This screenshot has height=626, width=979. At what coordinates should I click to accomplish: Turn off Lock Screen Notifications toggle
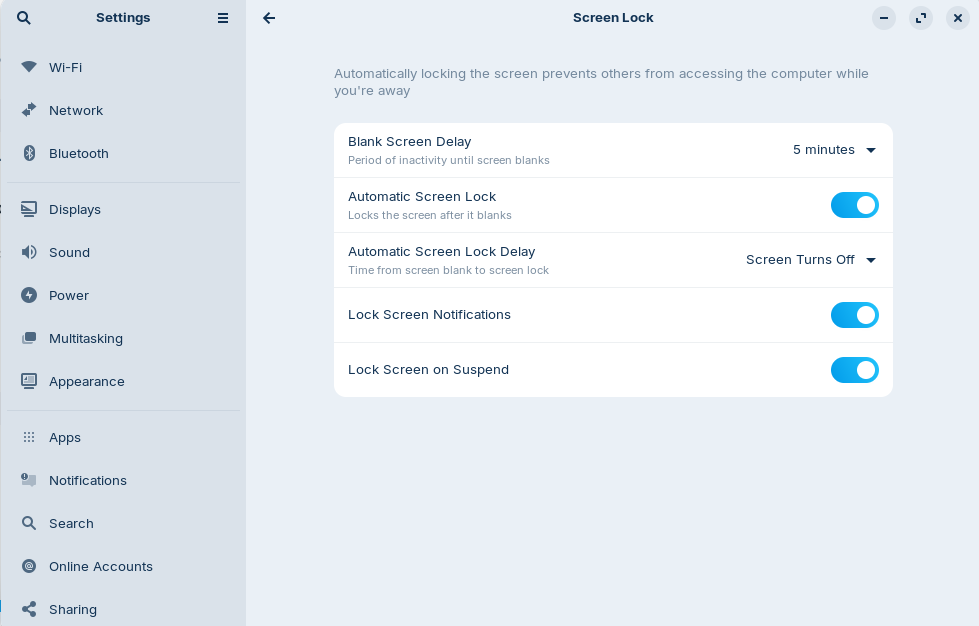pyautogui.click(x=854, y=315)
